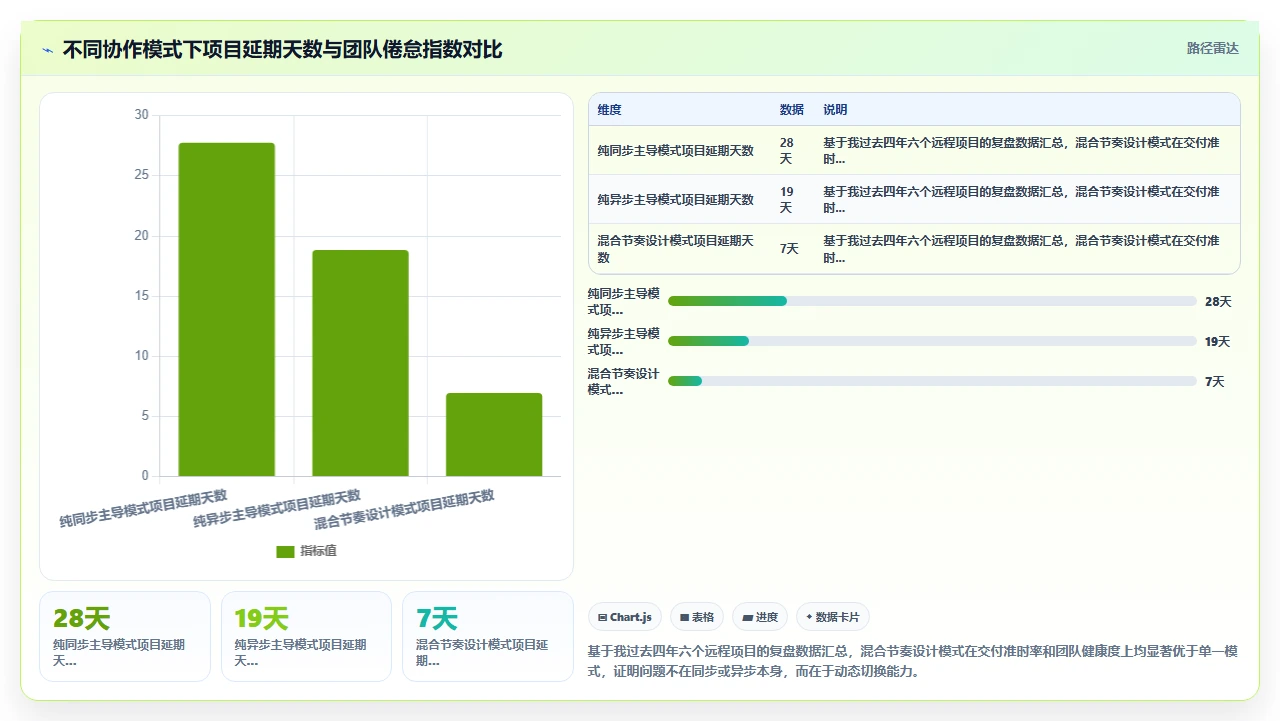Click the 7天 value in table
Screen dimensions: 1280x721
pyautogui.click(x=789, y=249)
